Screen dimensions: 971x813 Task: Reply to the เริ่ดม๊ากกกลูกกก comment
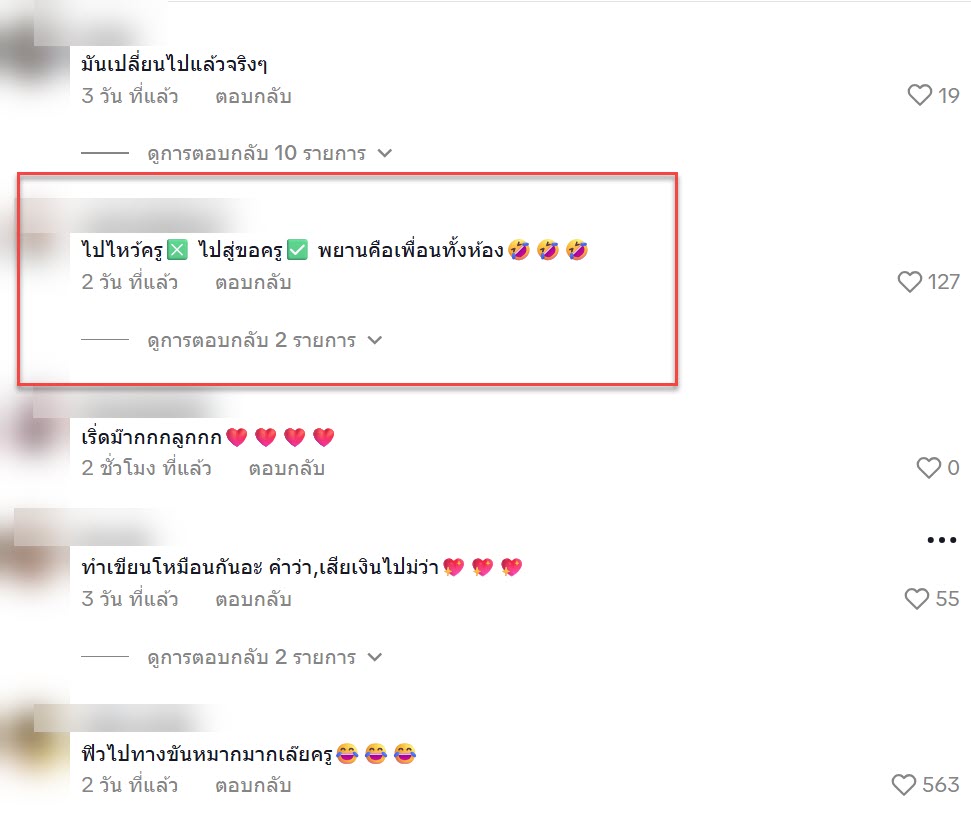click(x=287, y=469)
